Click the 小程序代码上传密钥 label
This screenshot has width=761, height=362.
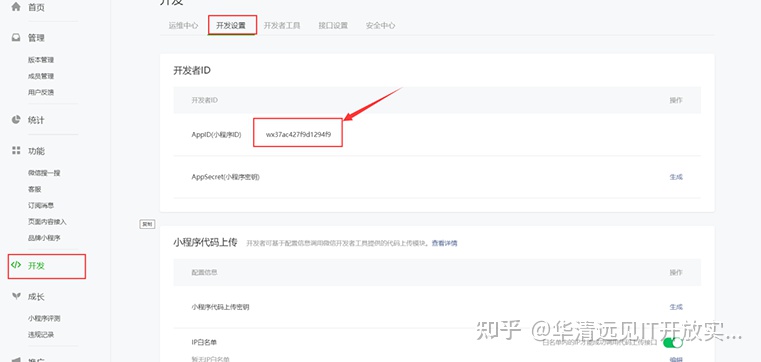220,307
